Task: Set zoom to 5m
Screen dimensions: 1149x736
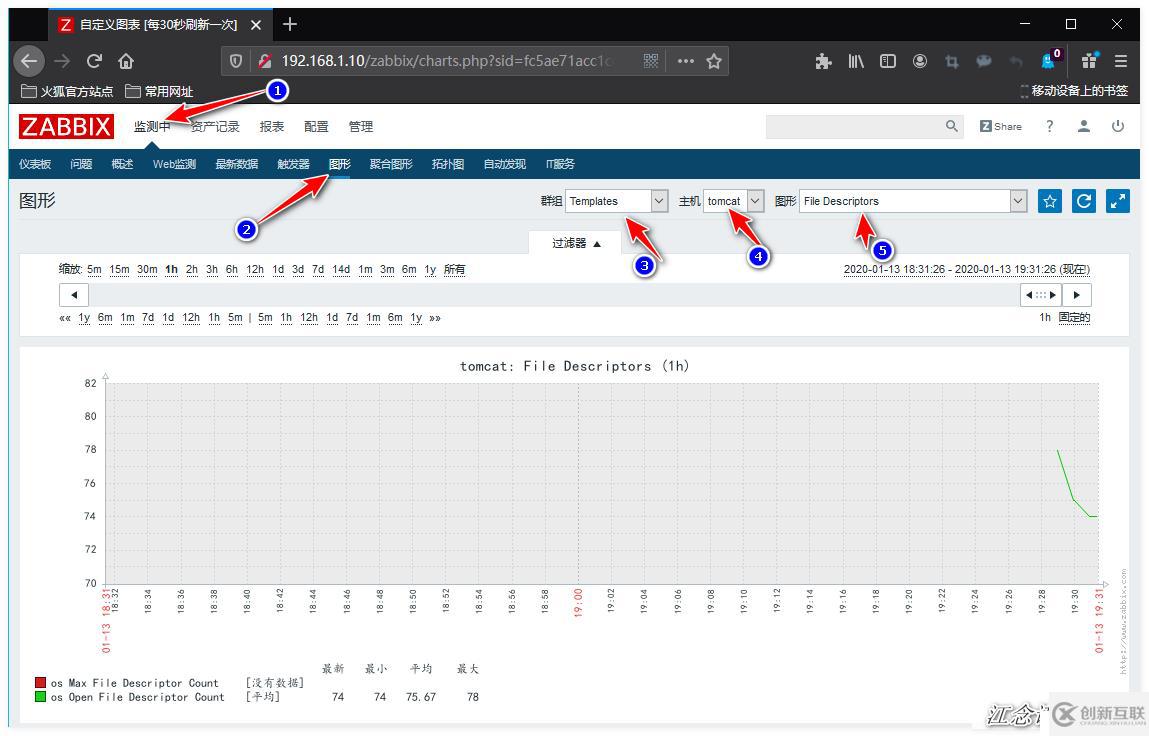Action: click(x=94, y=269)
